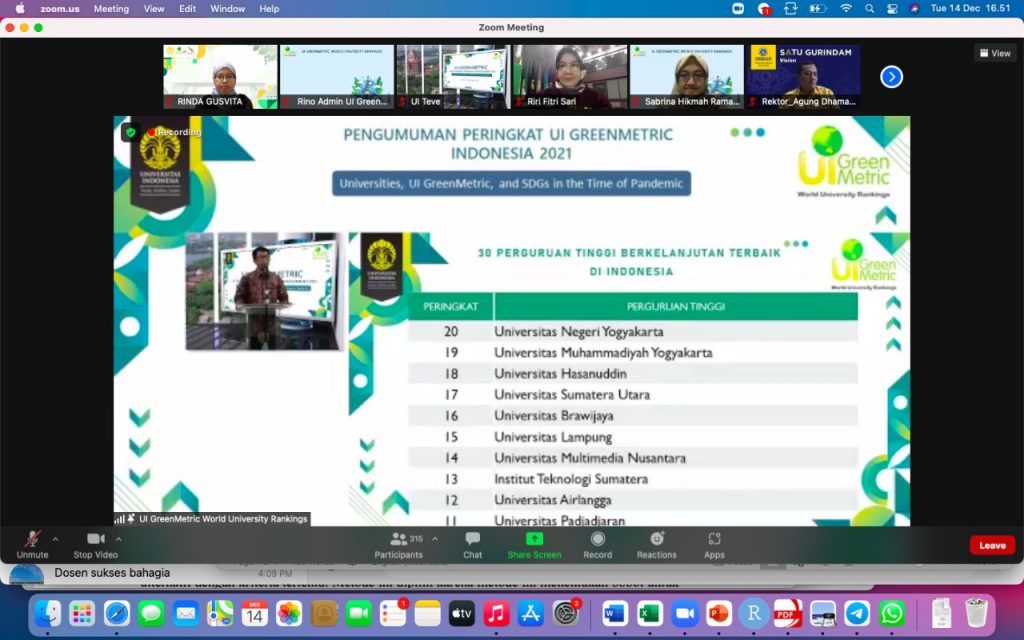This screenshot has height=640, width=1024.
Task: Open App Store from the Dock
Action: tap(531, 614)
